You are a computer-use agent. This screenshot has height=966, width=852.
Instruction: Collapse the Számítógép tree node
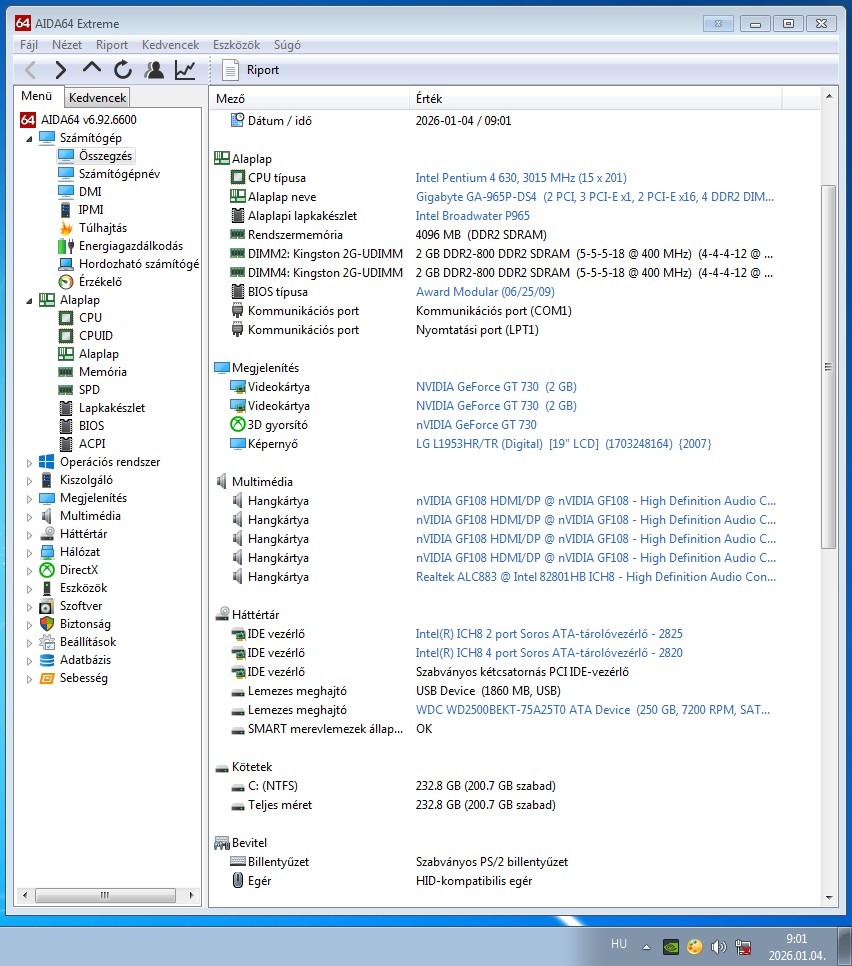tap(29, 139)
